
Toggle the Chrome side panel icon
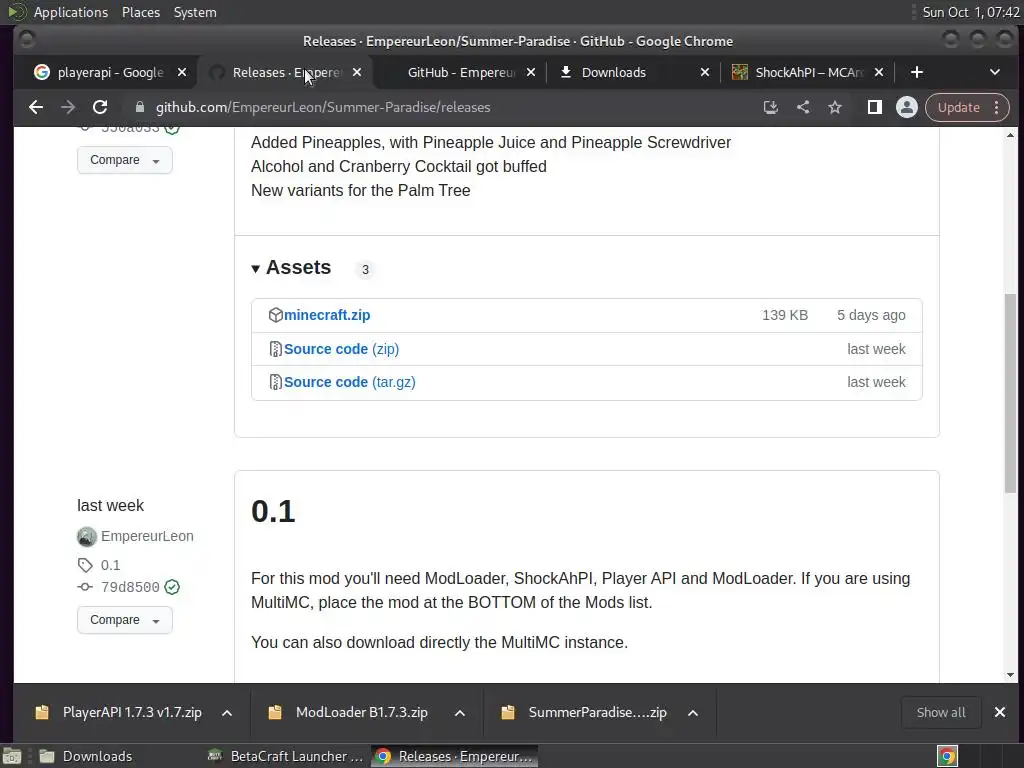[874, 107]
